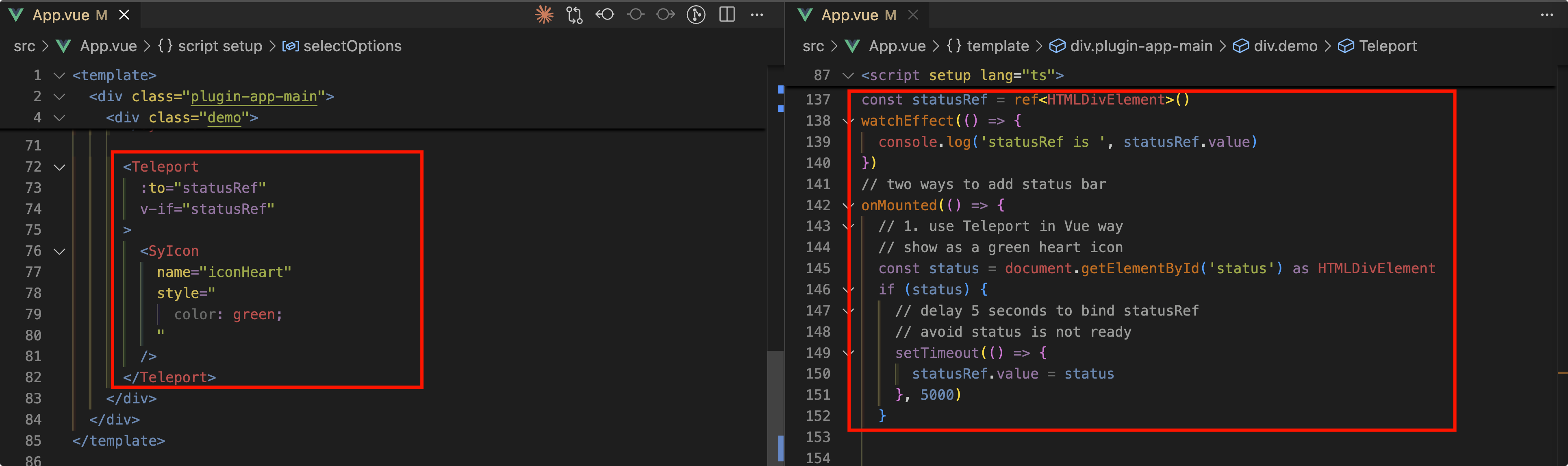Fold the watchEffect block at line 138
The image size is (1568, 466).
(848, 121)
